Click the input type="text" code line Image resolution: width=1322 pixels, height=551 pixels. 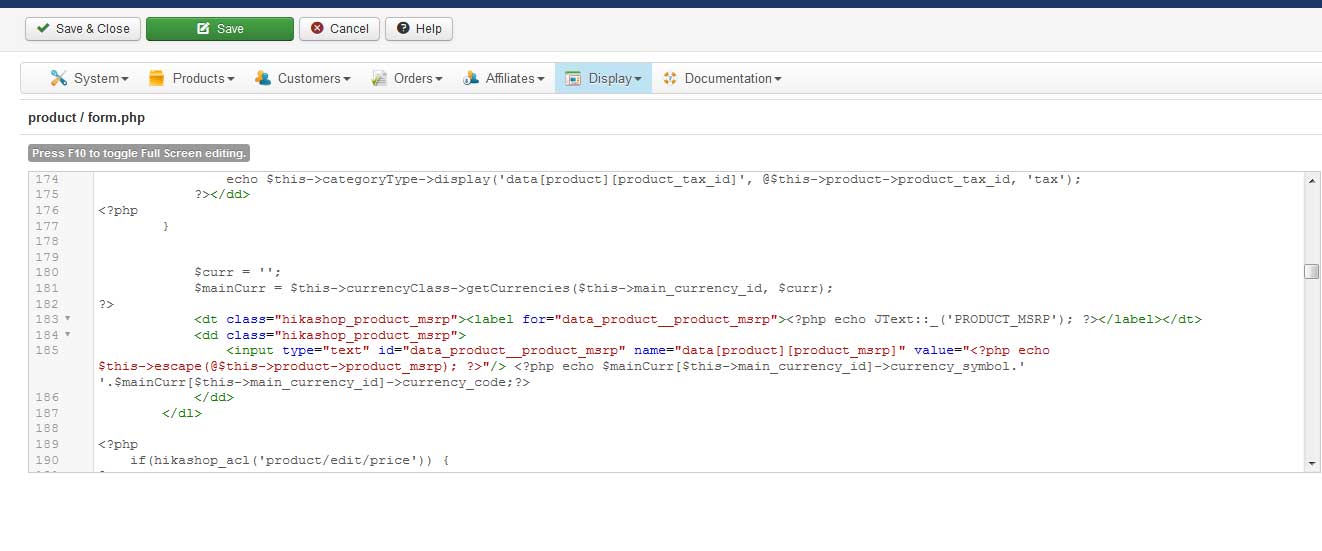point(575,366)
